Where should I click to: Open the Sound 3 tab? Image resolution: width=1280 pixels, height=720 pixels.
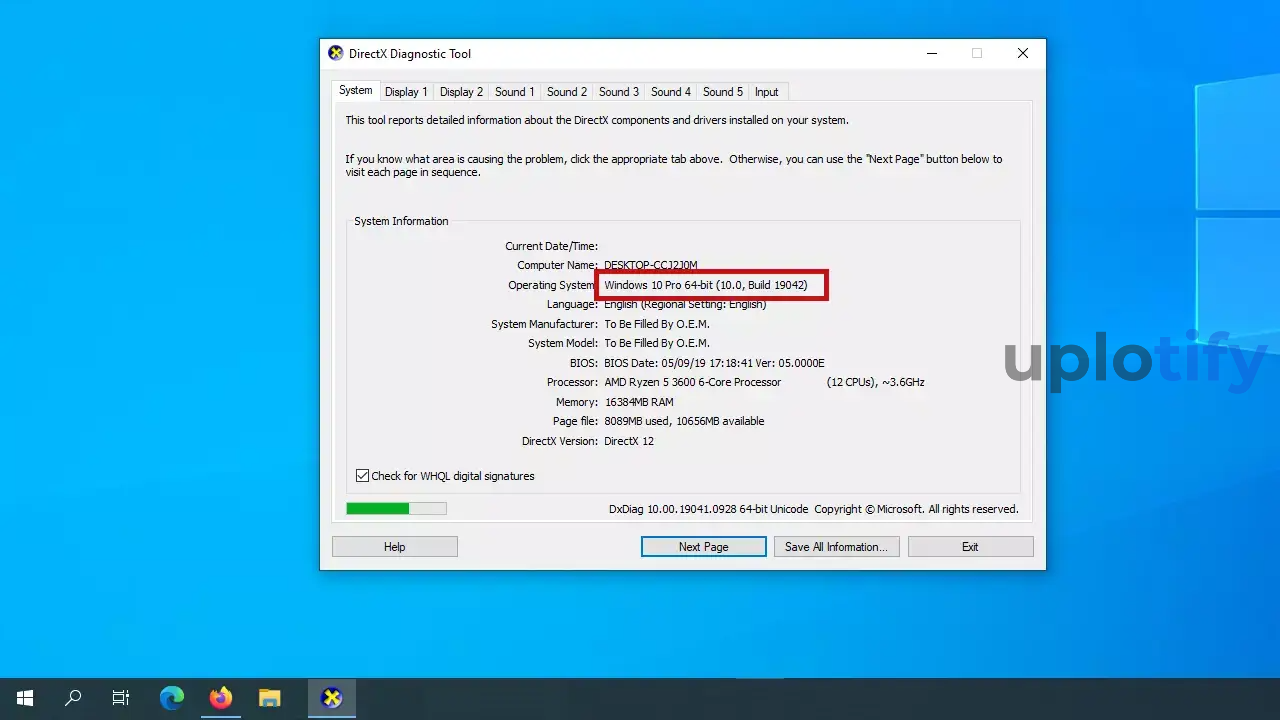[619, 92]
